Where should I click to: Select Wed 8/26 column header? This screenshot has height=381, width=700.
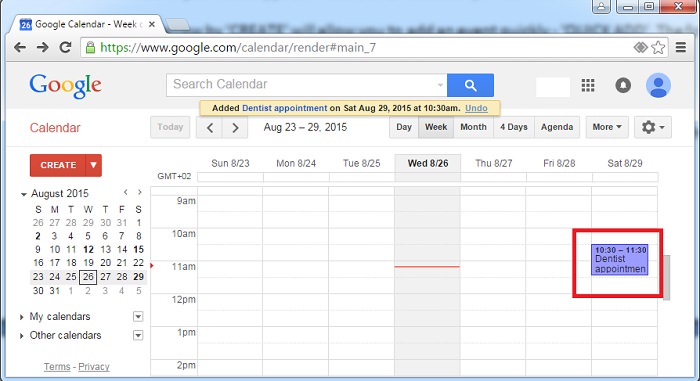(x=428, y=163)
